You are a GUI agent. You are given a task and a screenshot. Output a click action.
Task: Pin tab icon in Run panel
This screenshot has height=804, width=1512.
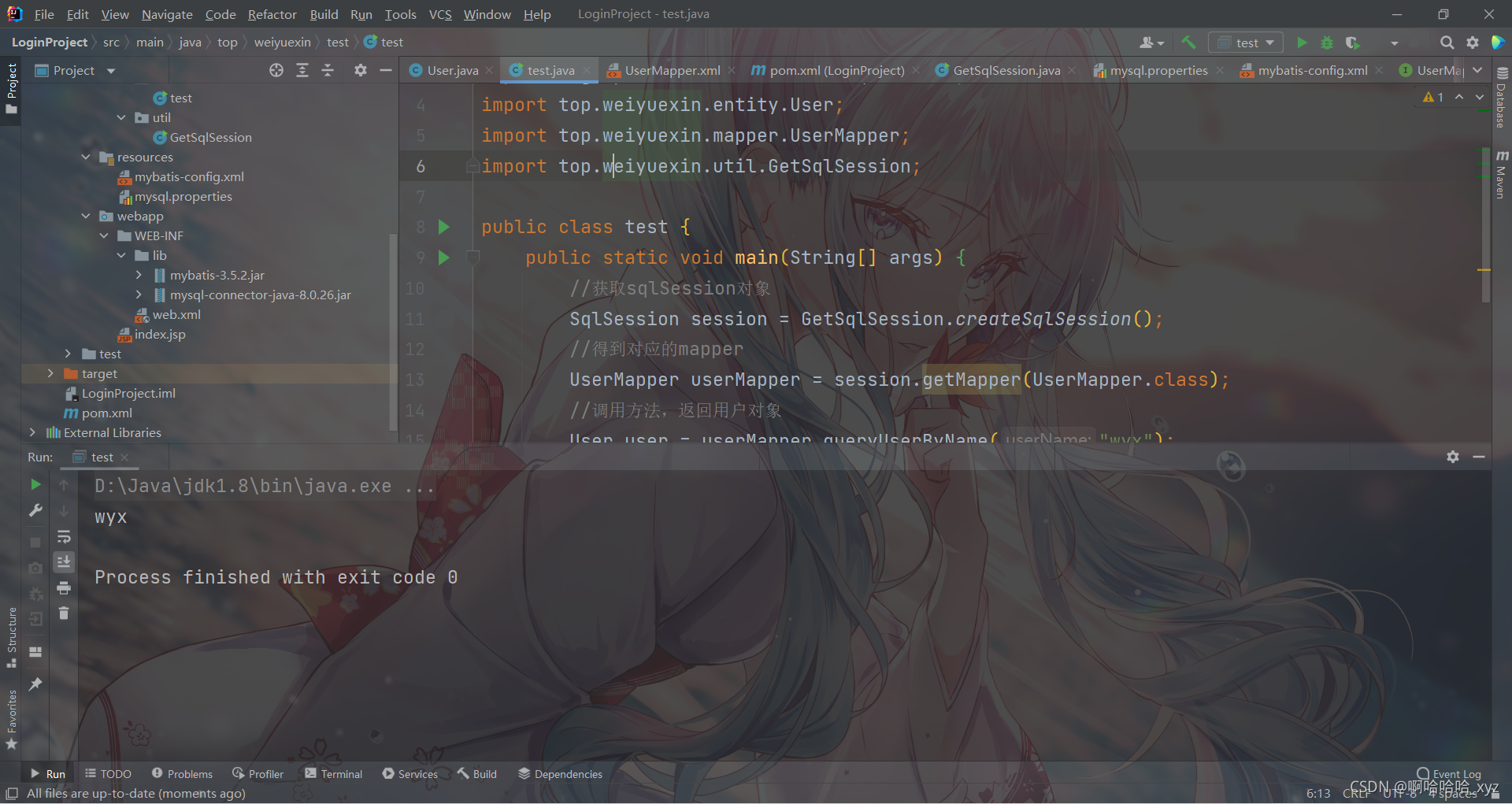pyautogui.click(x=35, y=684)
